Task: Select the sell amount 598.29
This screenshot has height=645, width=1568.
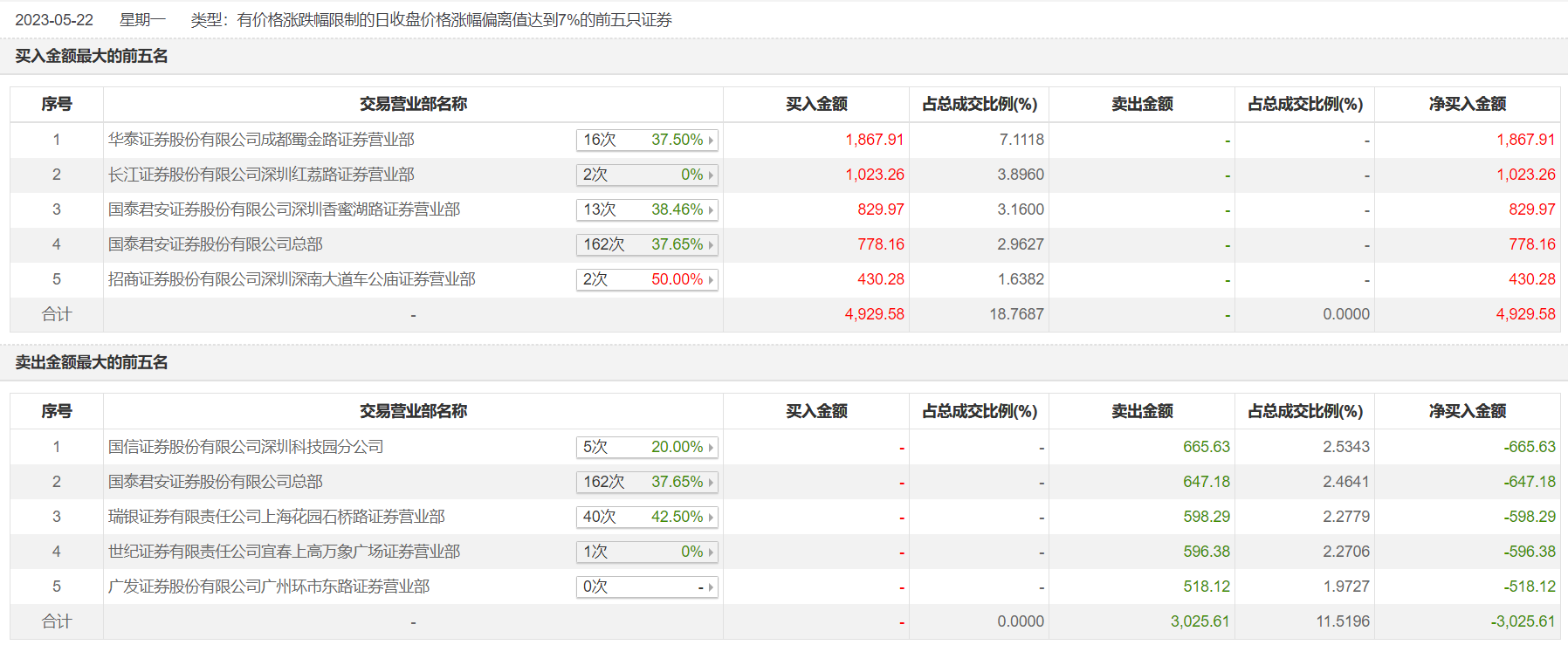Action: 1207,517
